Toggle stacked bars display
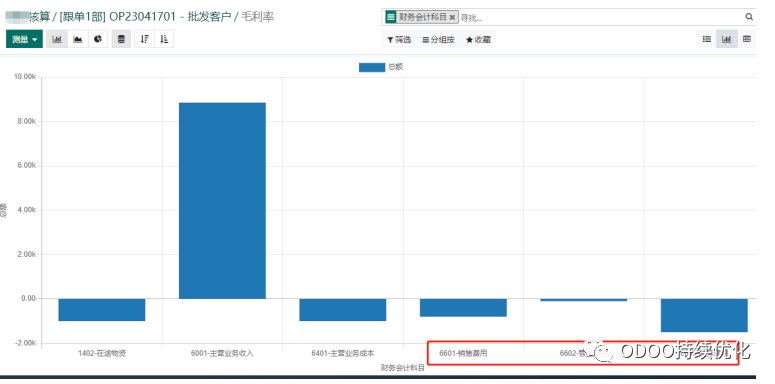 point(121,40)
